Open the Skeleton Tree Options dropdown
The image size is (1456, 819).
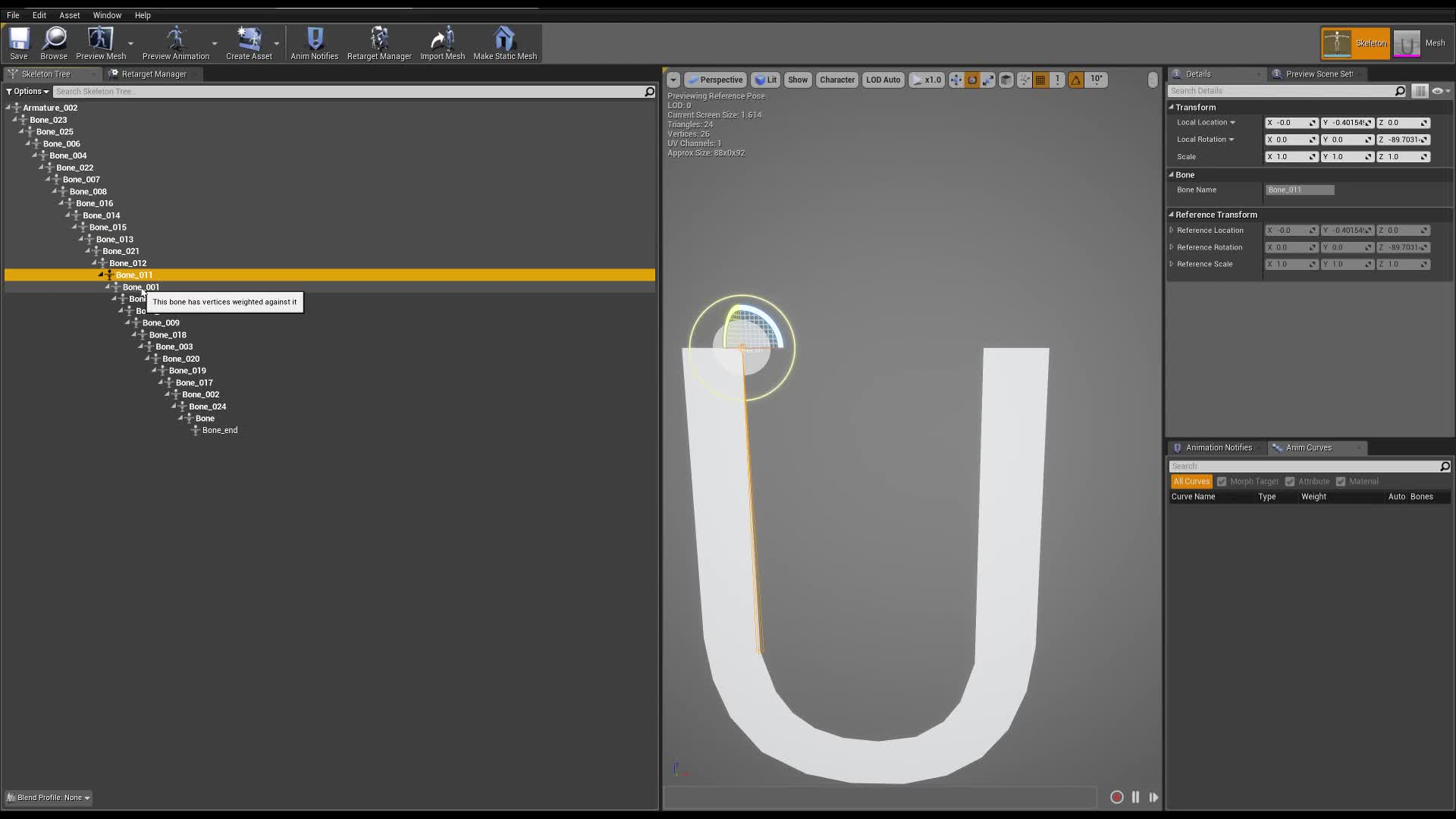tap(27, 92)
